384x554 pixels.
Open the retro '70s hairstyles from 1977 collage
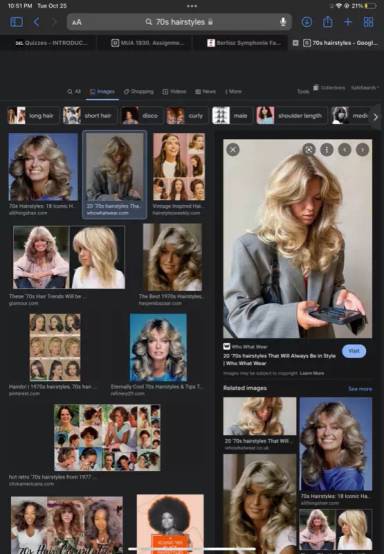coord(107,437)
